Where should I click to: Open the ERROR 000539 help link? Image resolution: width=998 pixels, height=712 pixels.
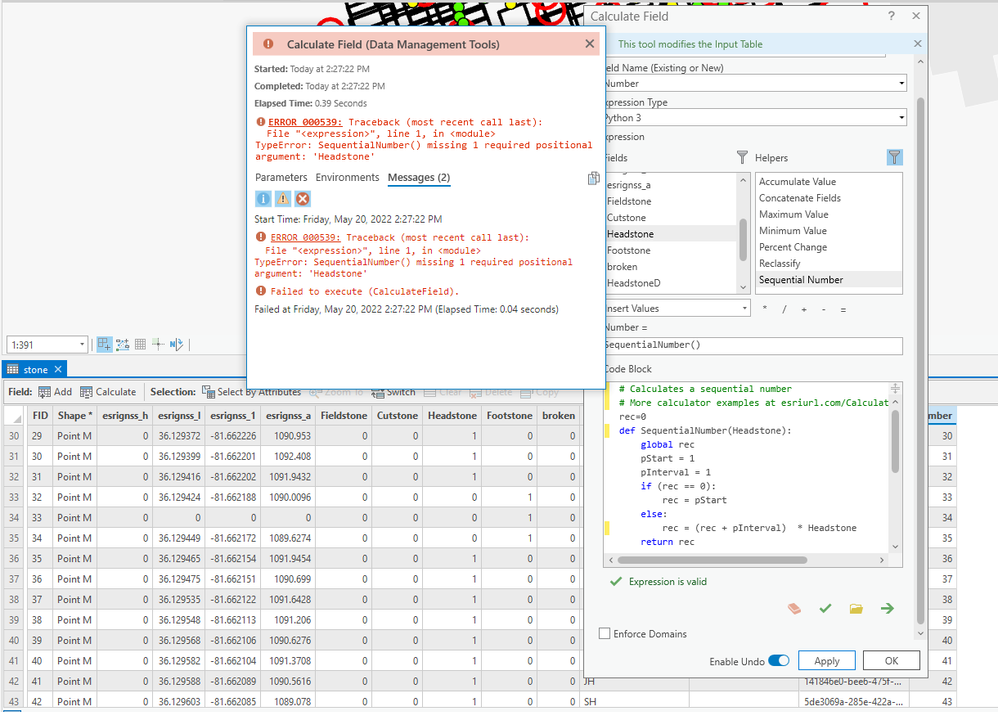coord(304,122)
